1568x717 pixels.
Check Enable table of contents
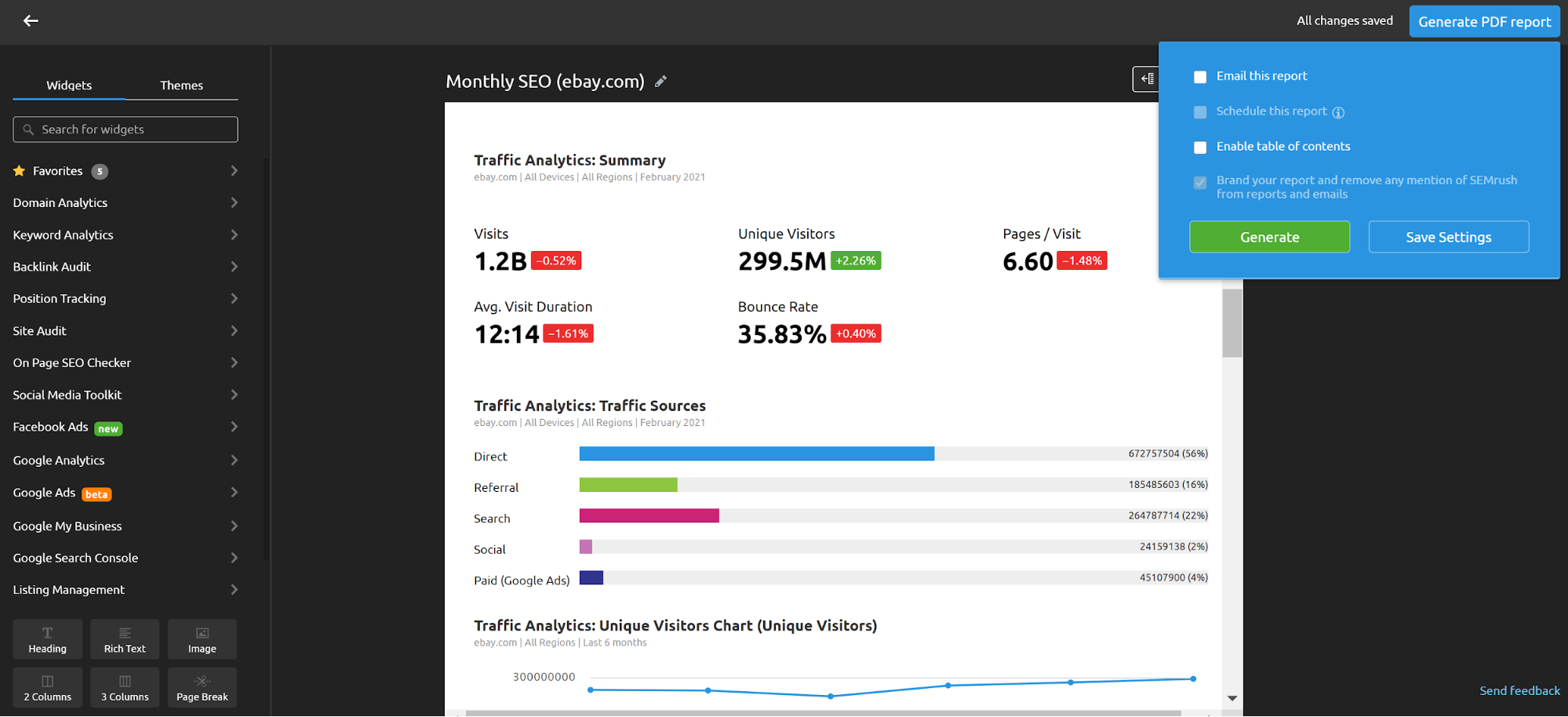(x=1199, y=147)
